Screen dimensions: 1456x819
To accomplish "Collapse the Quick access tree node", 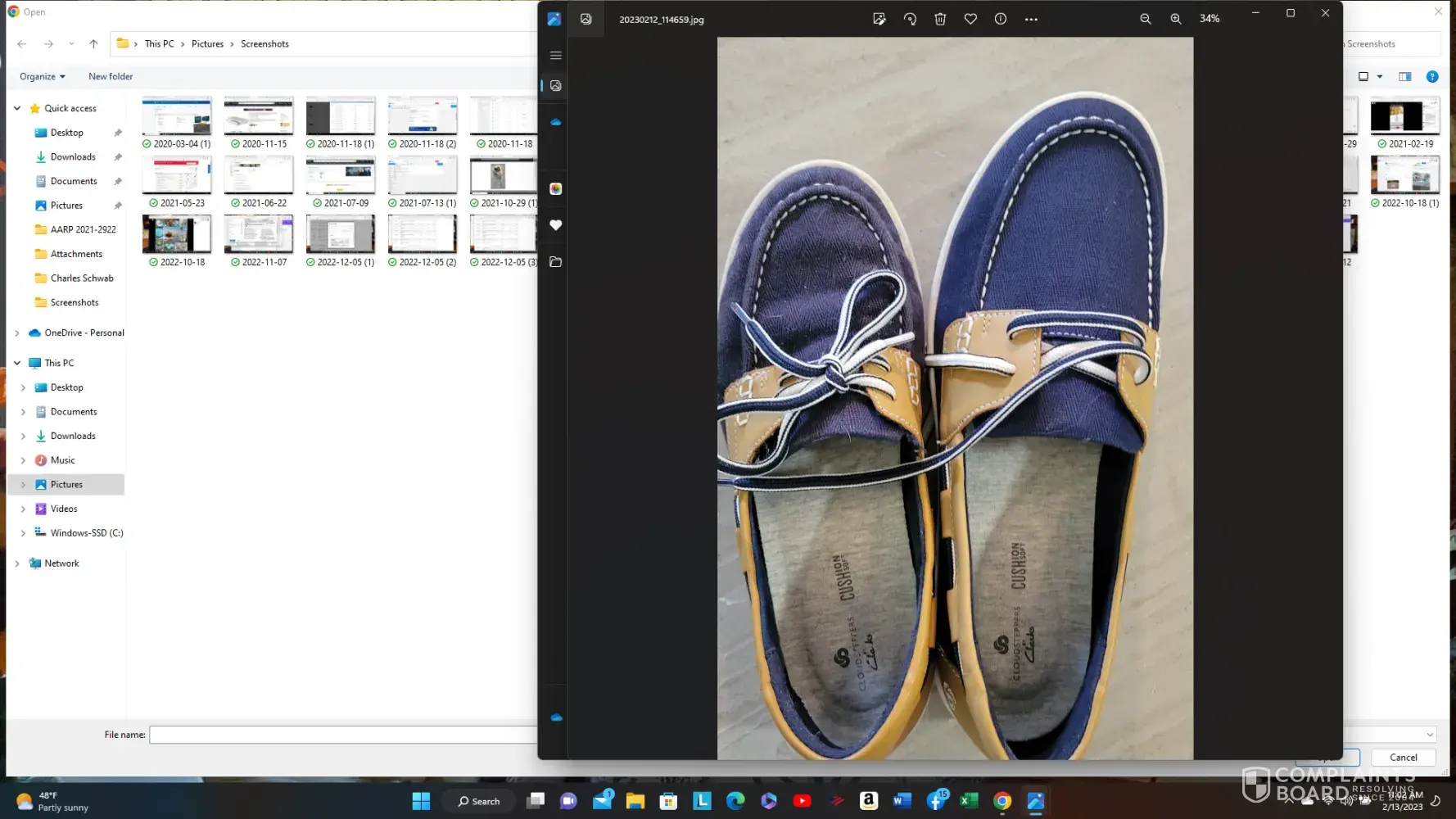I will (x=17, y=108).
